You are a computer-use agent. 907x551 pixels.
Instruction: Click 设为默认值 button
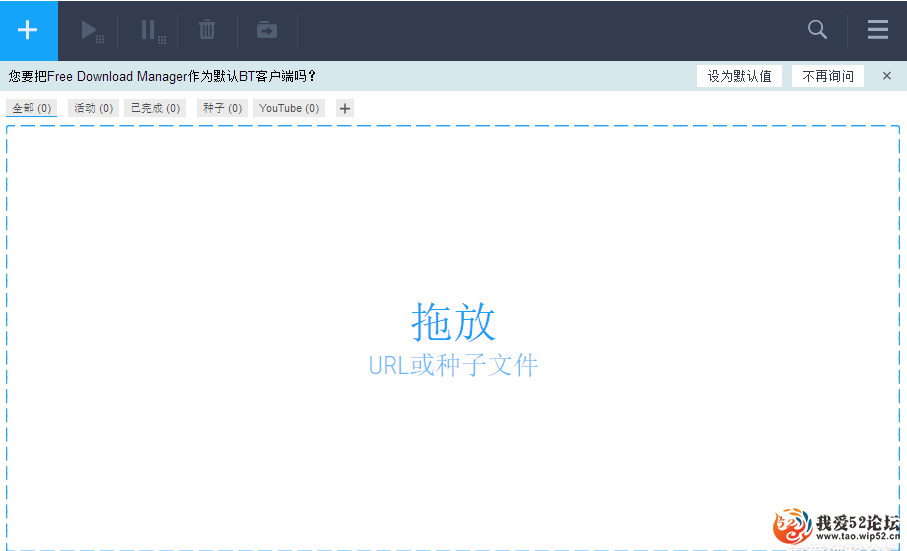tap(739, 76)
